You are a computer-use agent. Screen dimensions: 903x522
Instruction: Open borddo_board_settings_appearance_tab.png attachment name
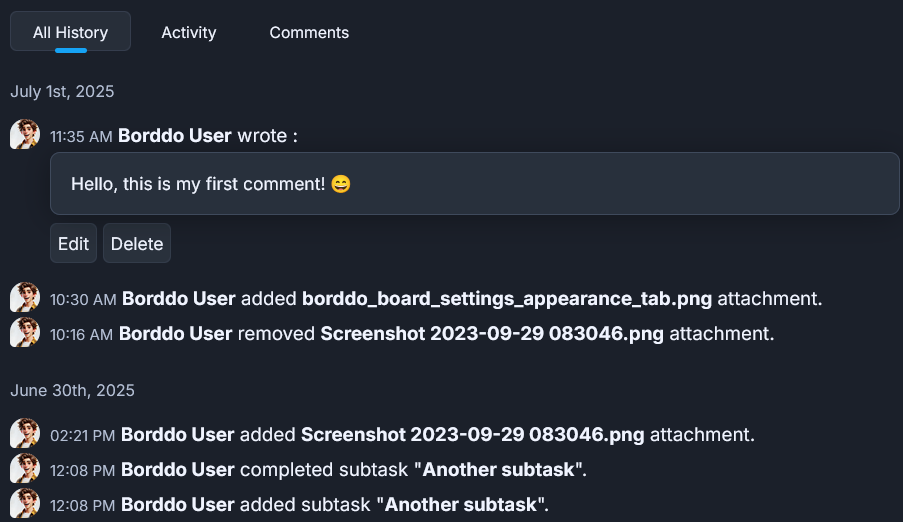[x=507, y=298]
